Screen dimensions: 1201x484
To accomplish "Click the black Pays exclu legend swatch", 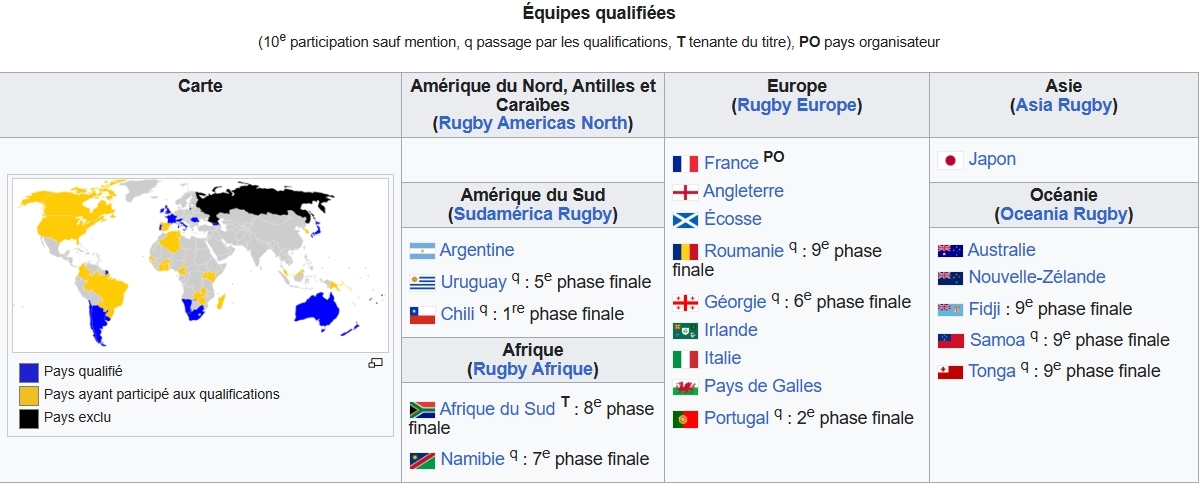I will [x=29, y=418].
